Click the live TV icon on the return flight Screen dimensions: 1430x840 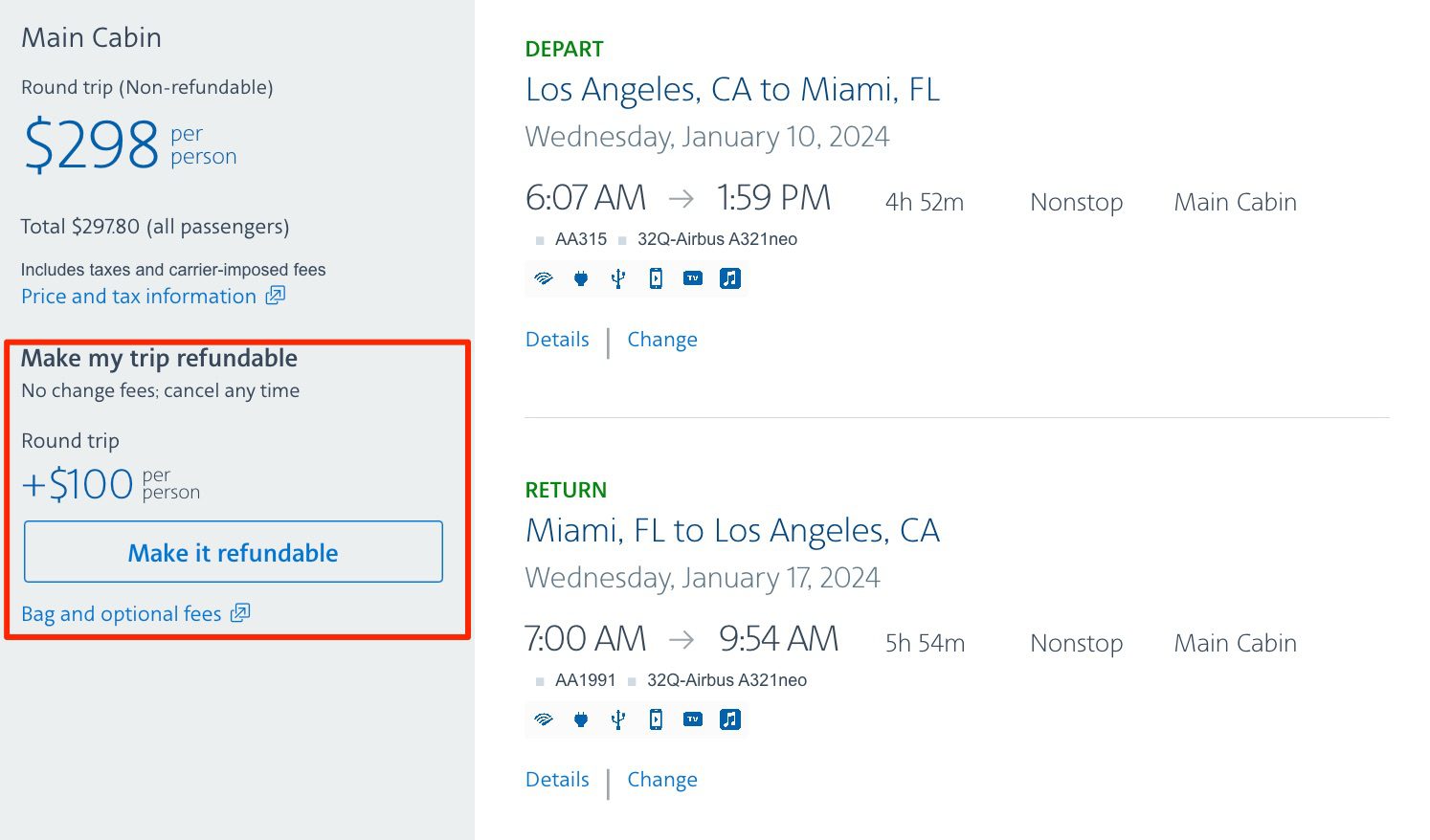coord(693,719)
